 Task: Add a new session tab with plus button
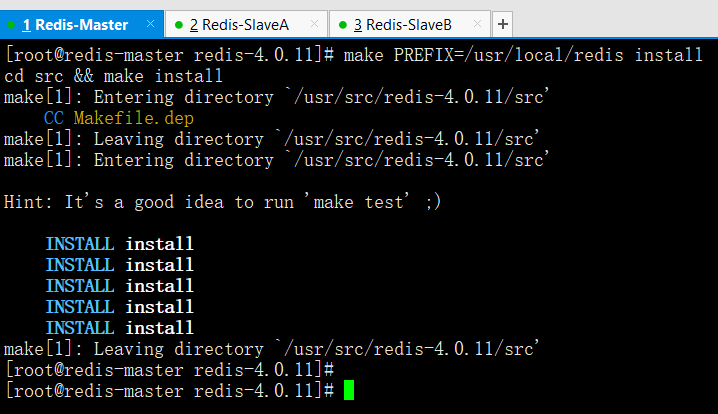point(502,23)
